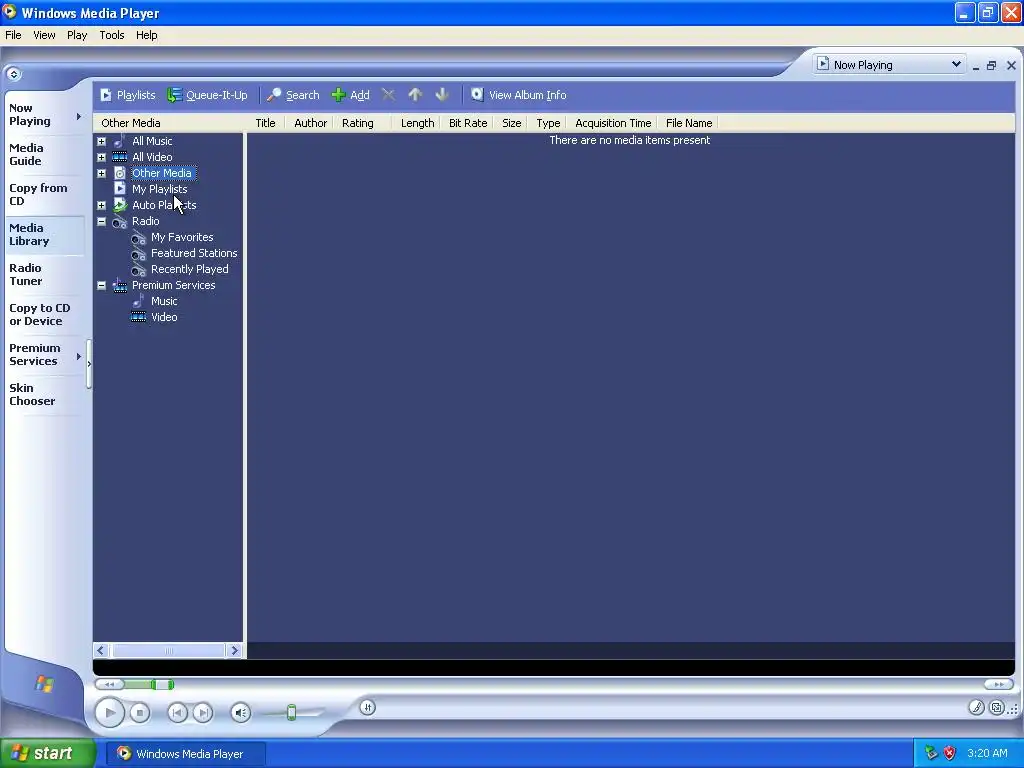Image resolution: width=1024 pixels, height=768 pixels.
Task: Select Music under Premium Services
Action: [x=164, y=301]
